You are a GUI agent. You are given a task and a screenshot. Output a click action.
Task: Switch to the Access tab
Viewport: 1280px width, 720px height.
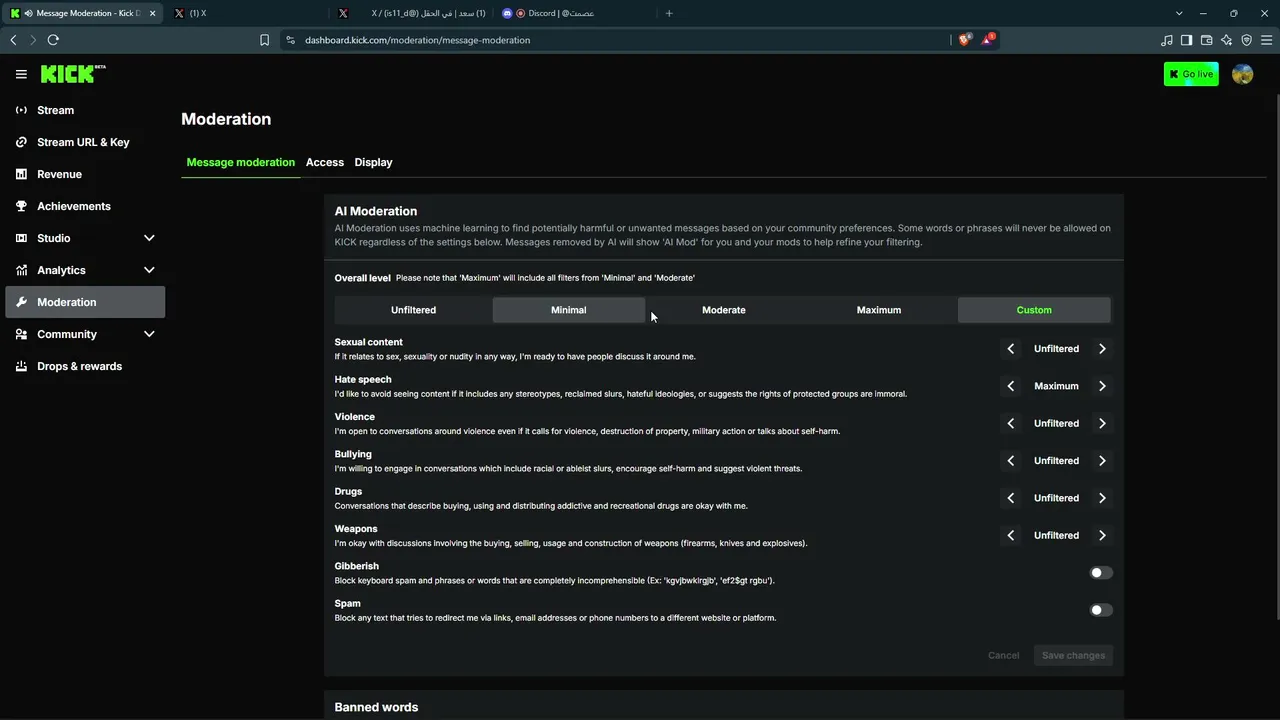coord(325,162)
